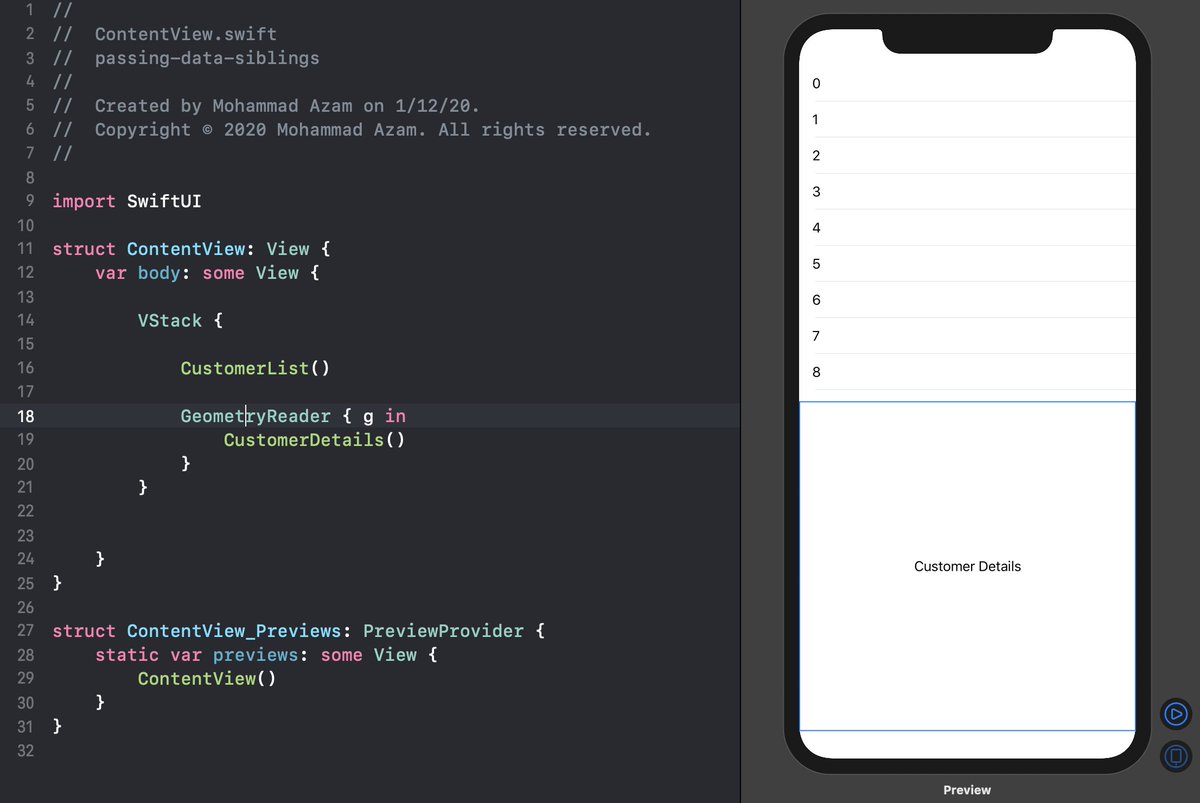The image size is (1200, 803).
Task: Select list row 3 in preview
Action: pyautogui.click(x=967, y=191)
